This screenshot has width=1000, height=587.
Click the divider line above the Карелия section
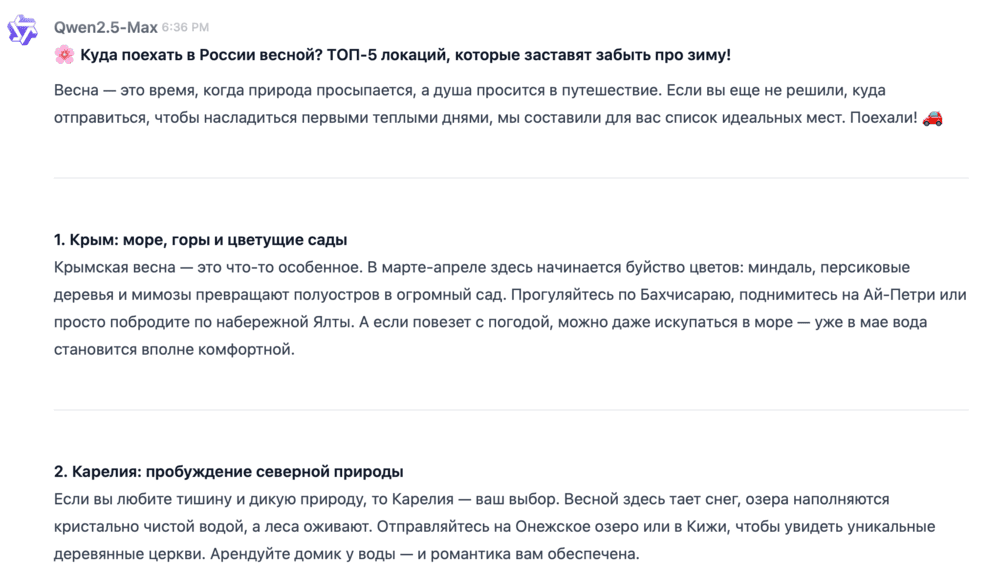point(510,410)
